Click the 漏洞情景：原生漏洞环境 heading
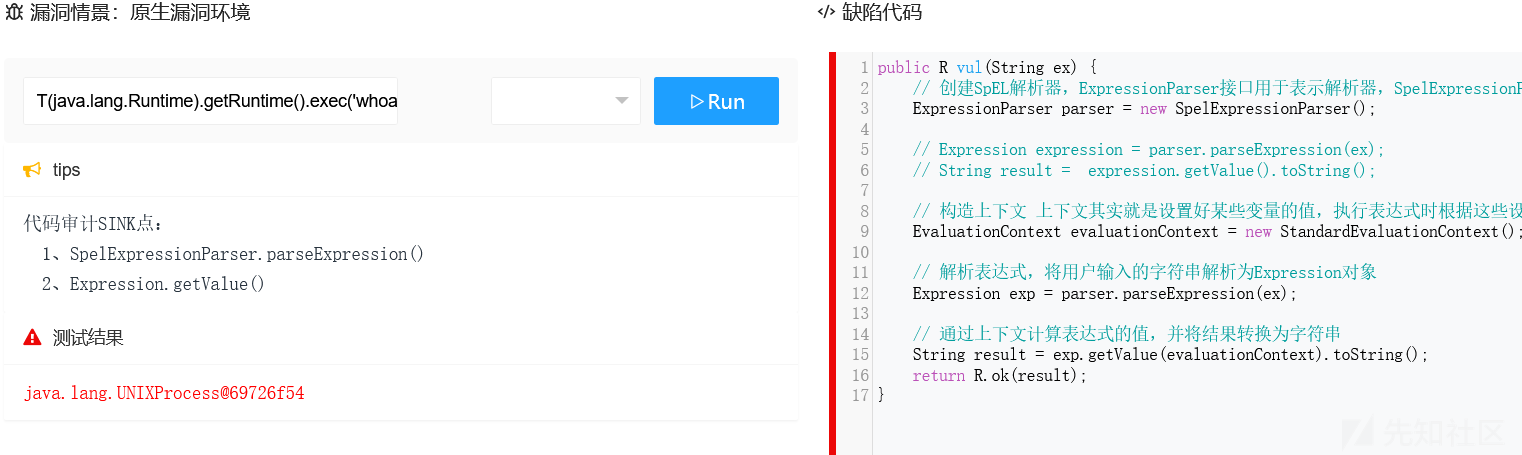 tap(140, 12)
